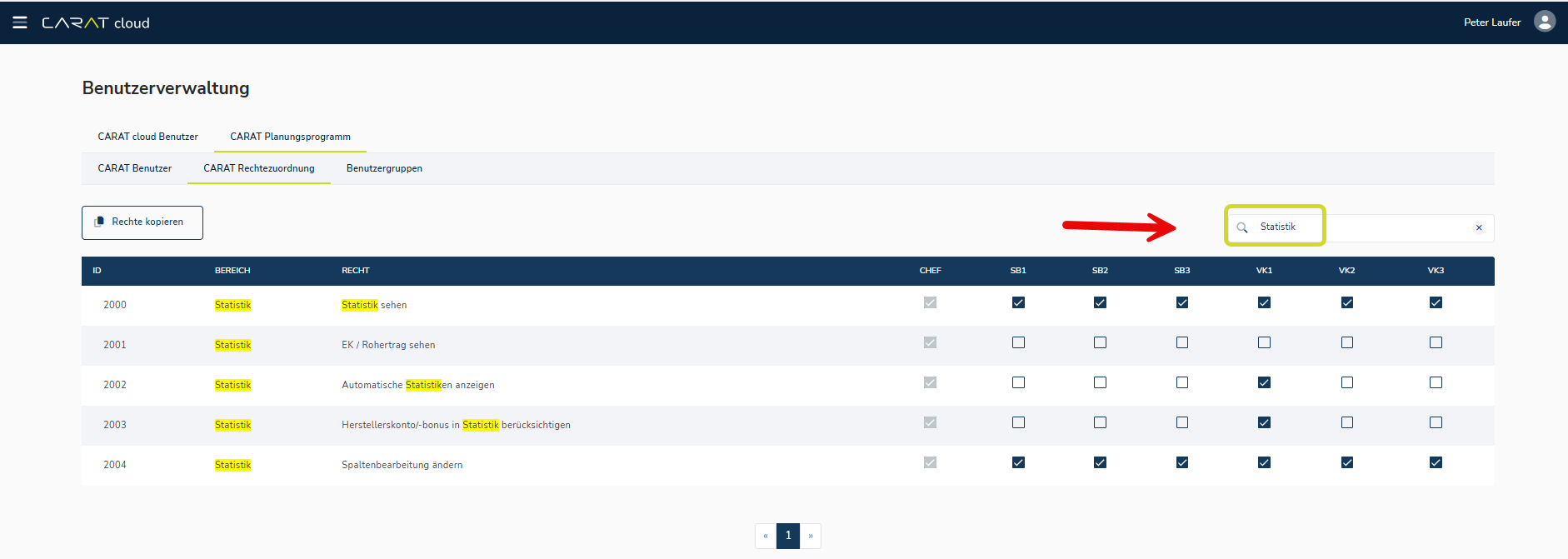
Task: Click 'Automatische Statistiken anzeigen' text
Action: (x=418, y=385)
